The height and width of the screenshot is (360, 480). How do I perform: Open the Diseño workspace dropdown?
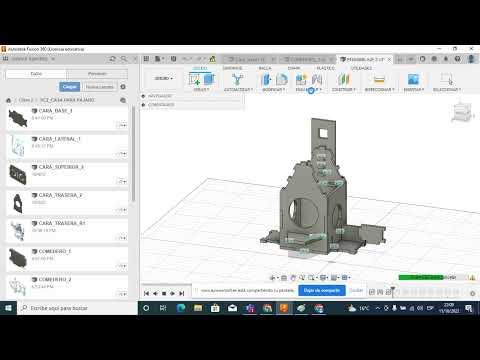[164, 78]
